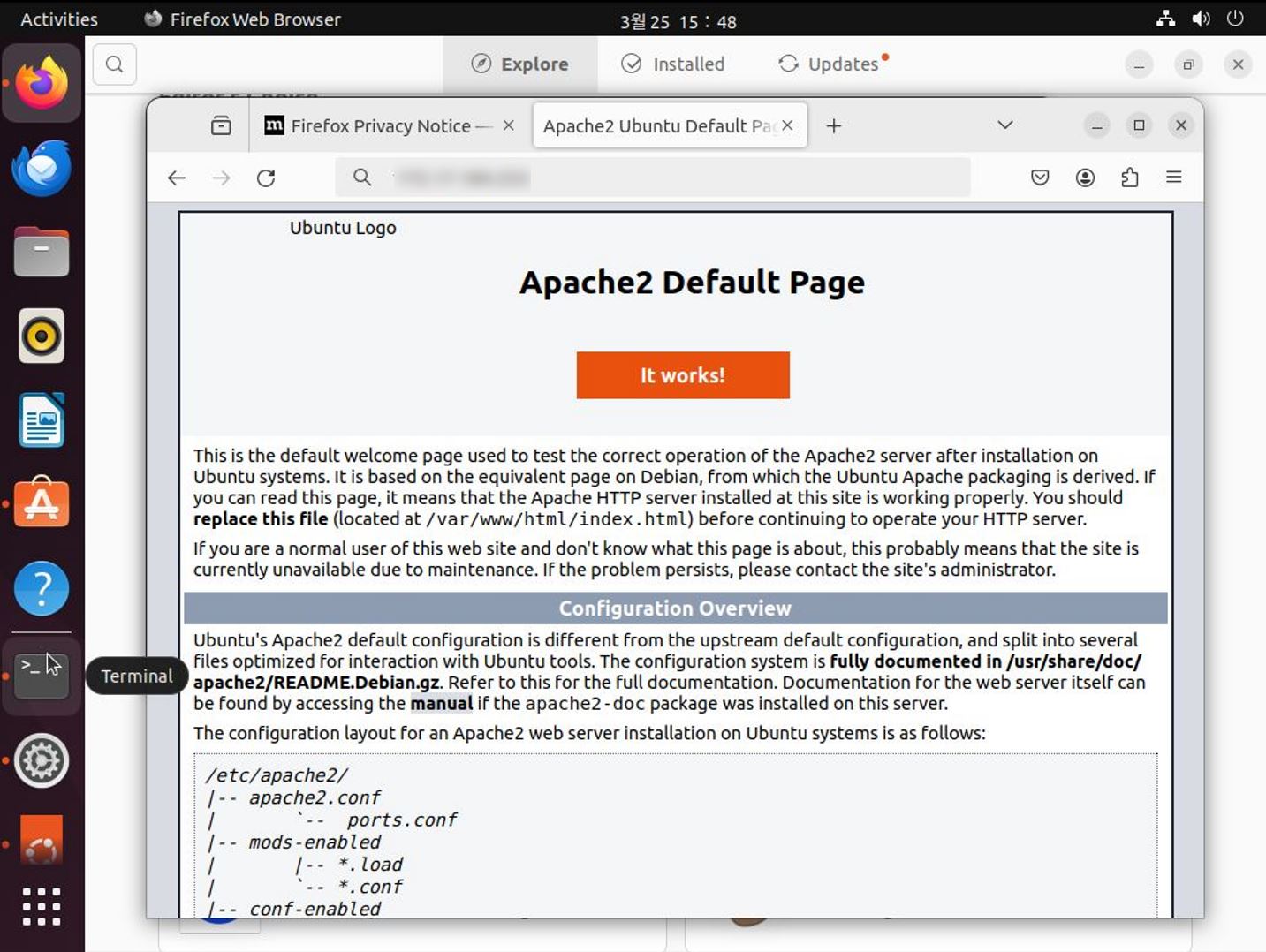Open the Updates tab in Ubuntu Software
The width and height of the screenshot is (1266, 952).
(x=832, y=64)
